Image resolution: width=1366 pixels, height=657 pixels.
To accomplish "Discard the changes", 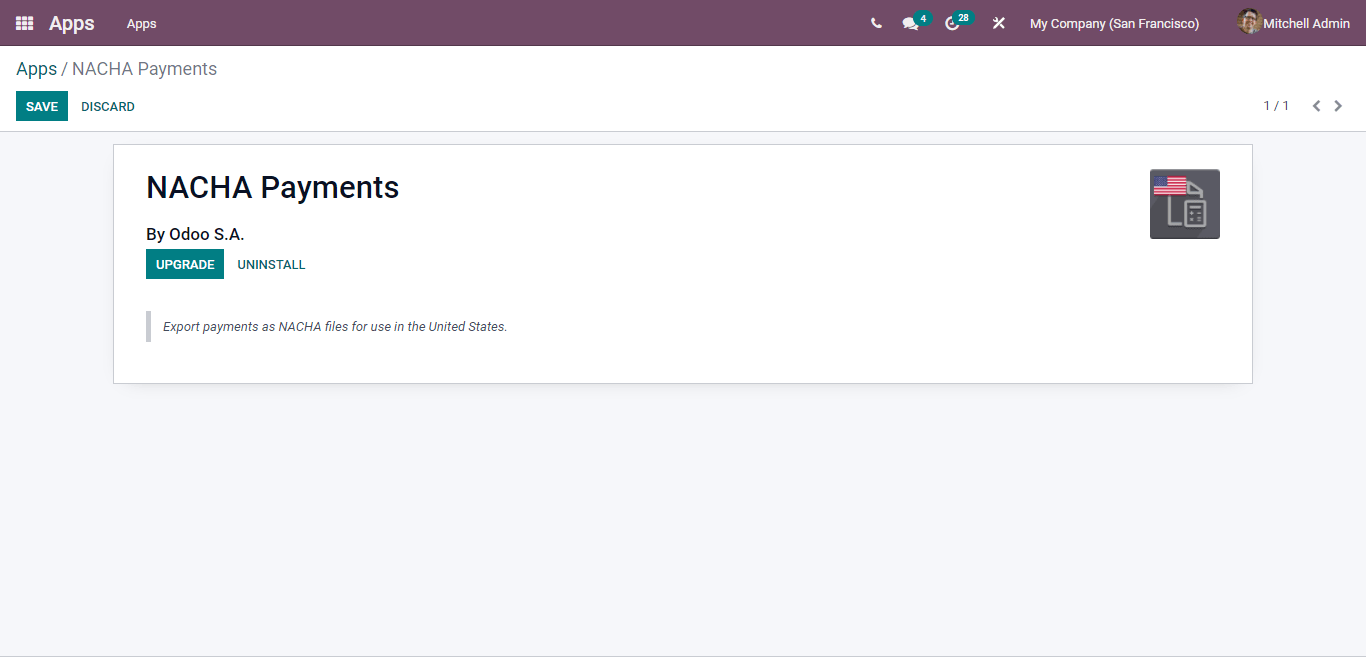I will pyautogui.click(x=108, y=106).
